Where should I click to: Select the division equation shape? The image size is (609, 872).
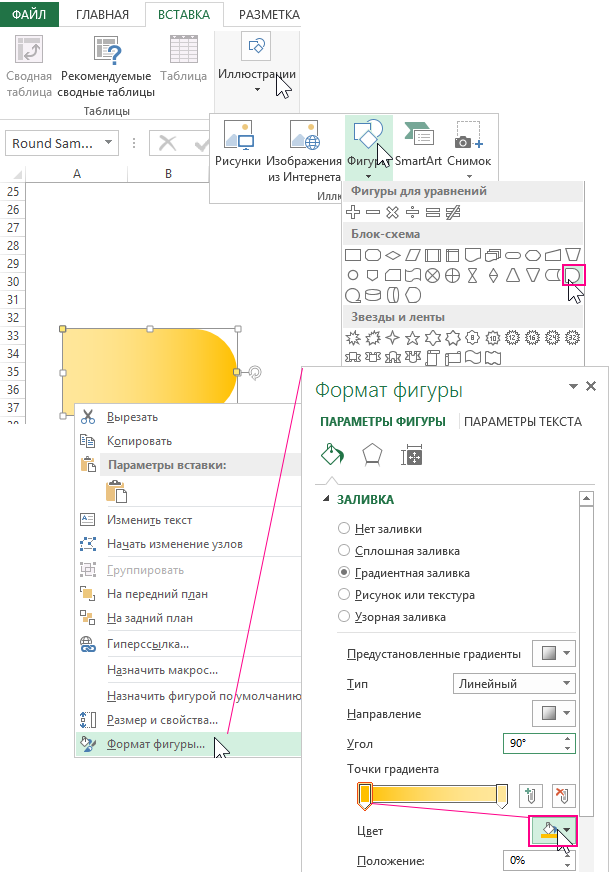[x=412, y=212]
